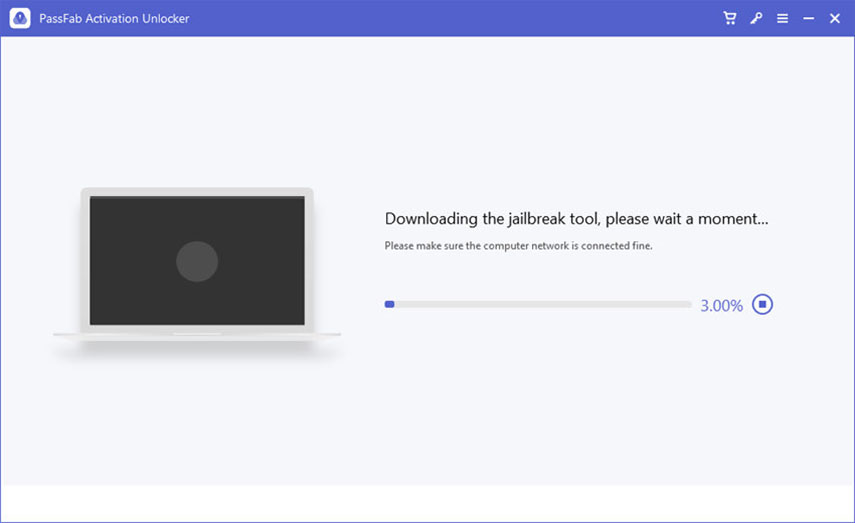Click the filled blue part of progress bar
The height and width of the screenshot is (523, 855).
click(389, 304)
